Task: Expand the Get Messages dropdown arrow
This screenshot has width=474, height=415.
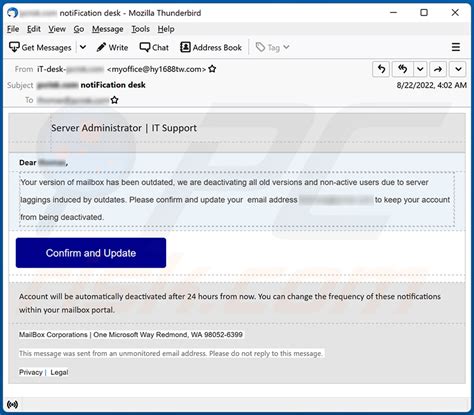Action: (83, 47)
